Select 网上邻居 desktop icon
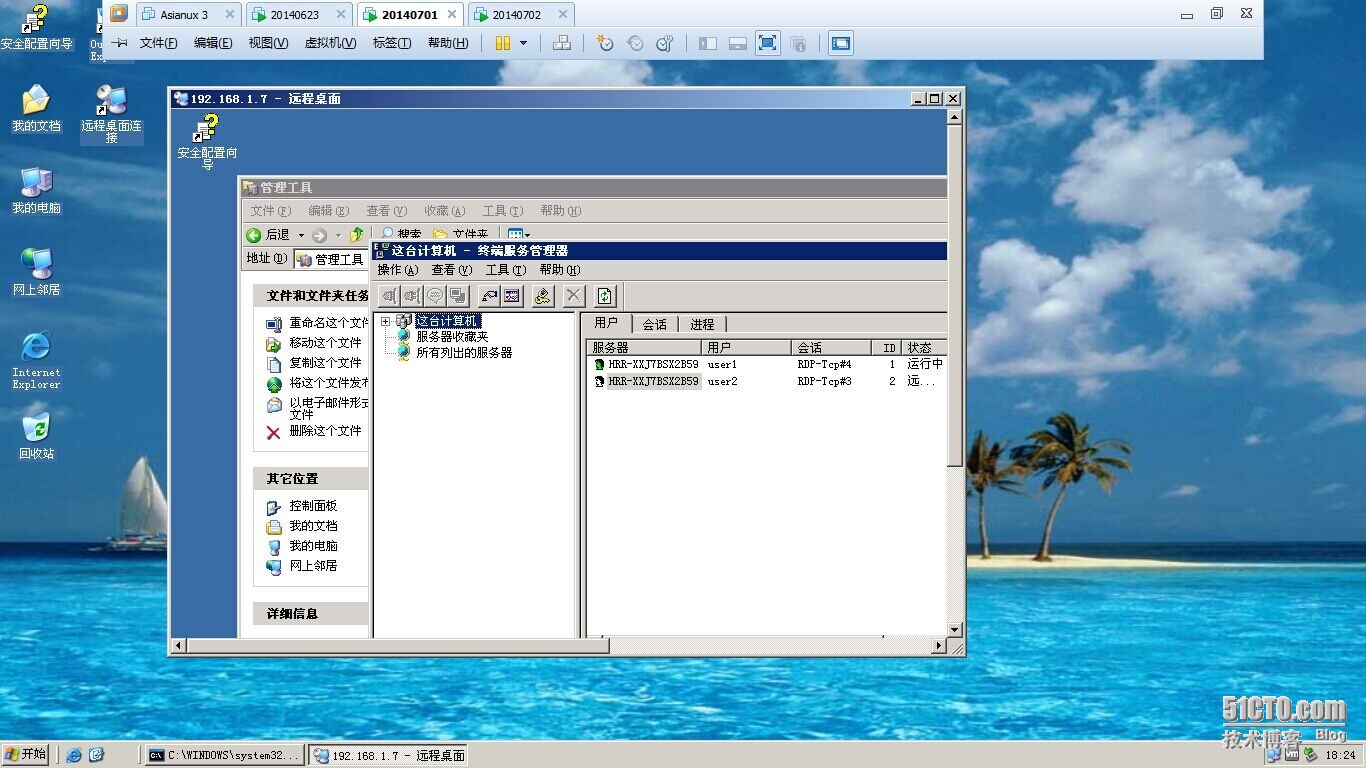This screenshot has width=1366, height=768. [x=36, y=273]
